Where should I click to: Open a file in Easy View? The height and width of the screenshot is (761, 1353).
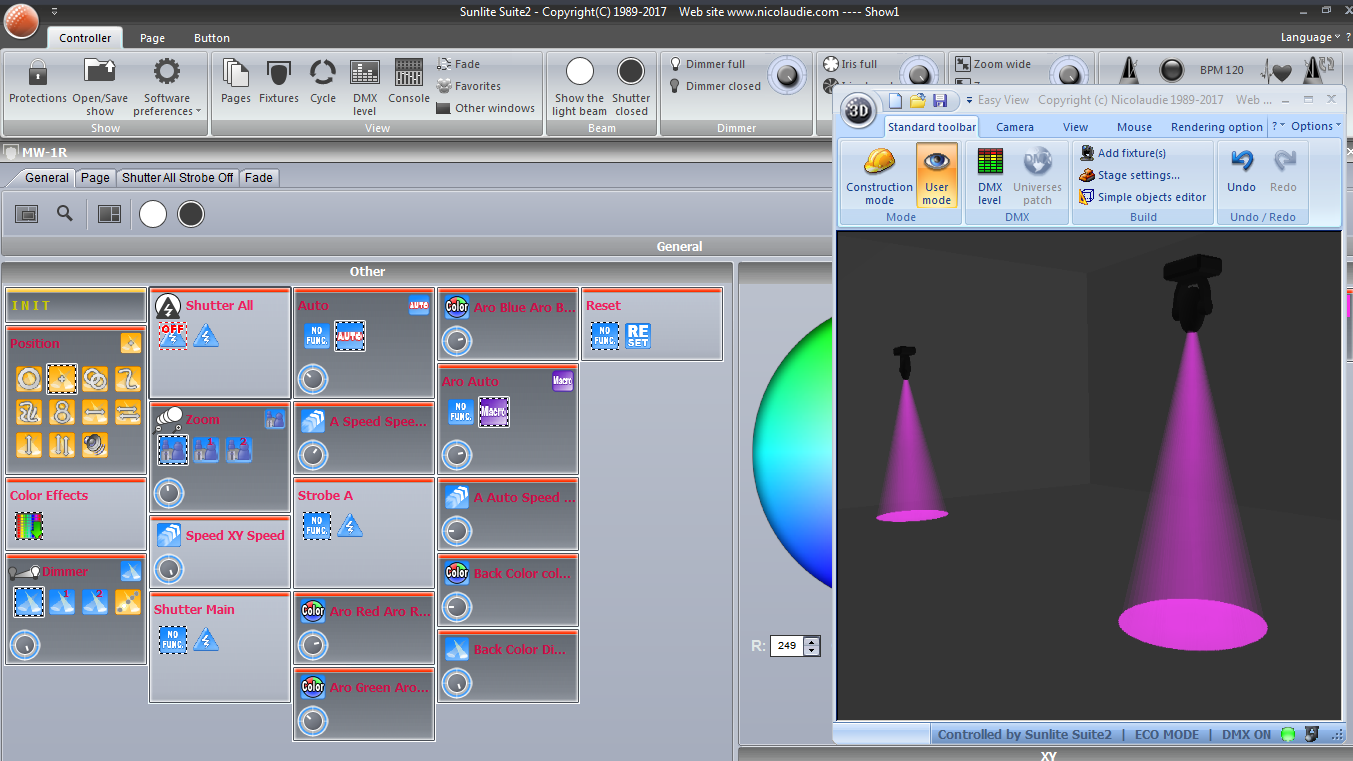coord(917,100)
